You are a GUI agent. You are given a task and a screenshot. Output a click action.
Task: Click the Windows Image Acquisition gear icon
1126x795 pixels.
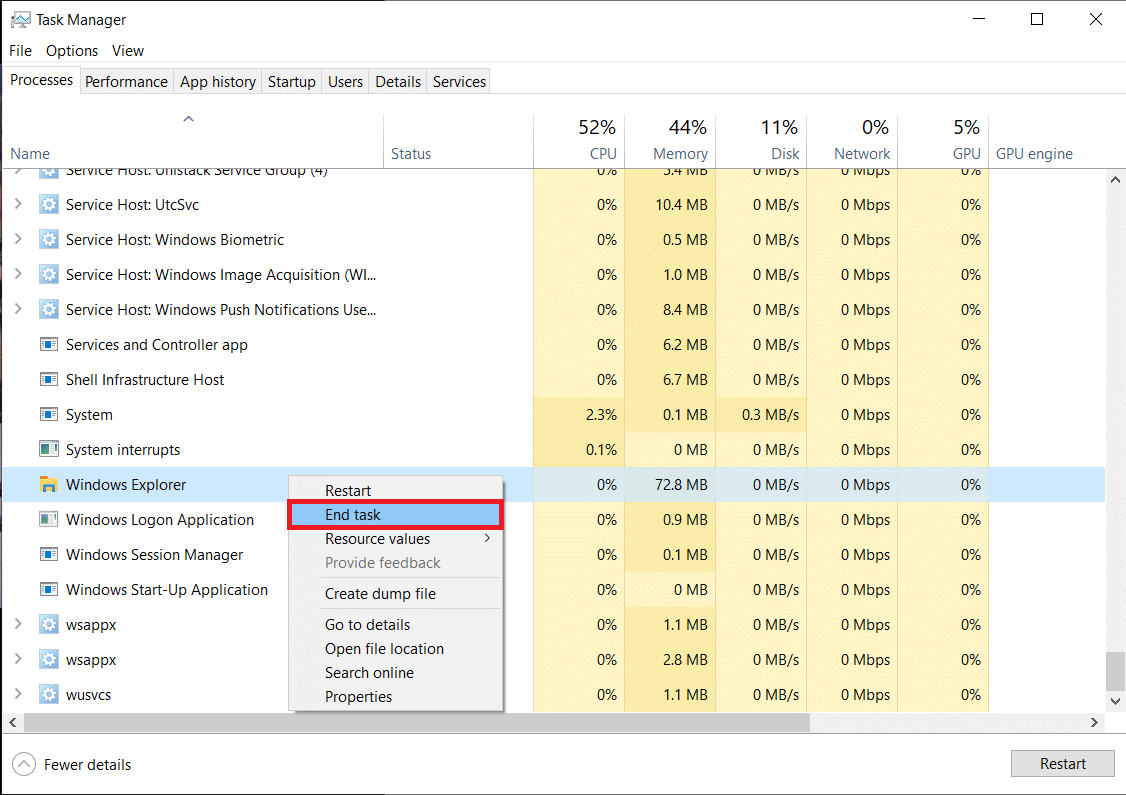(x=48, y=274)
